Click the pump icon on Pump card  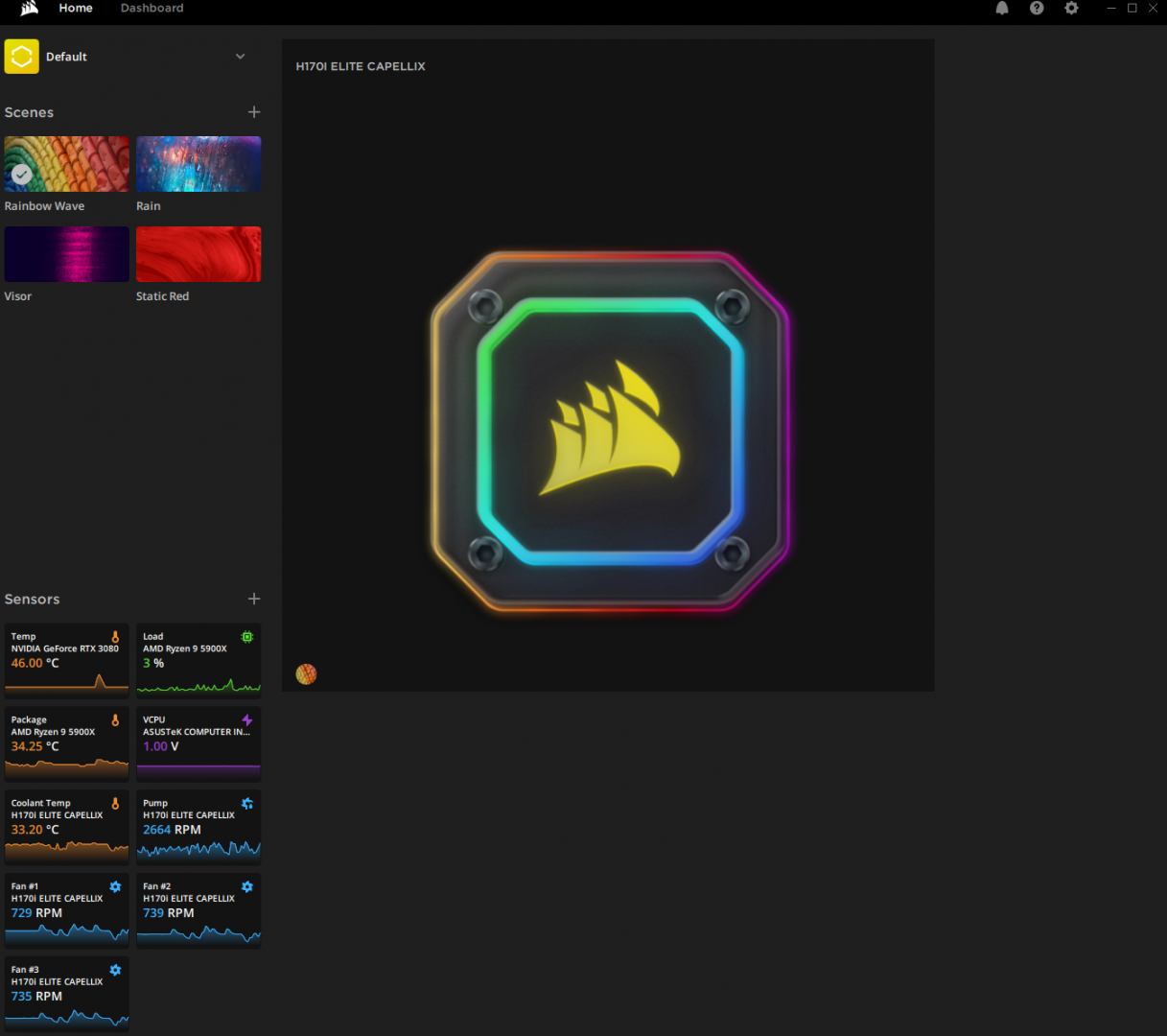point(247,804)
